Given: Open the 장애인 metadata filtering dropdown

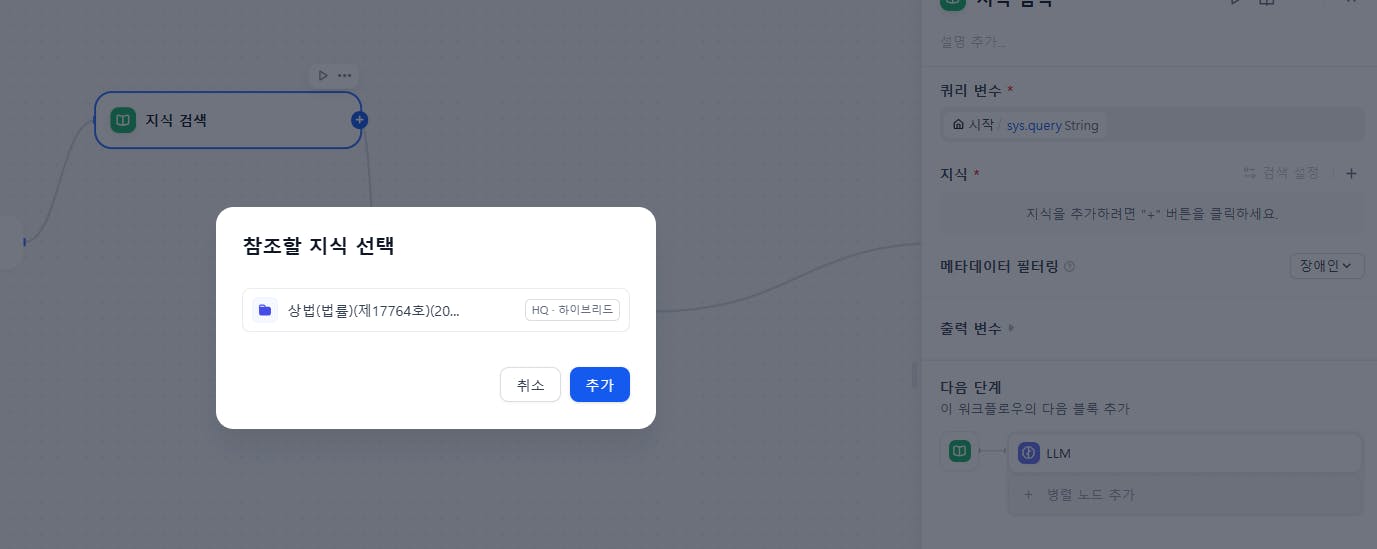Looking at the screenshot, I should tap(1326, 266).
